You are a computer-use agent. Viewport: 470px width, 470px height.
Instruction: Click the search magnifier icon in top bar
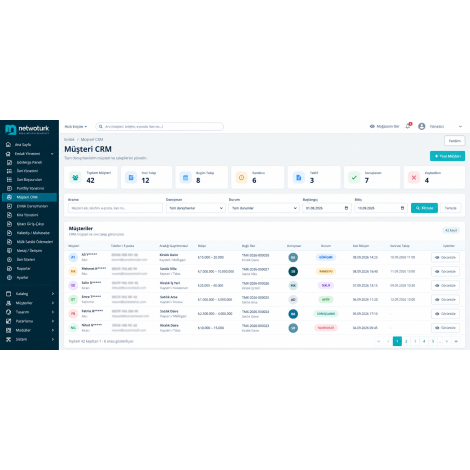(101, 127)
